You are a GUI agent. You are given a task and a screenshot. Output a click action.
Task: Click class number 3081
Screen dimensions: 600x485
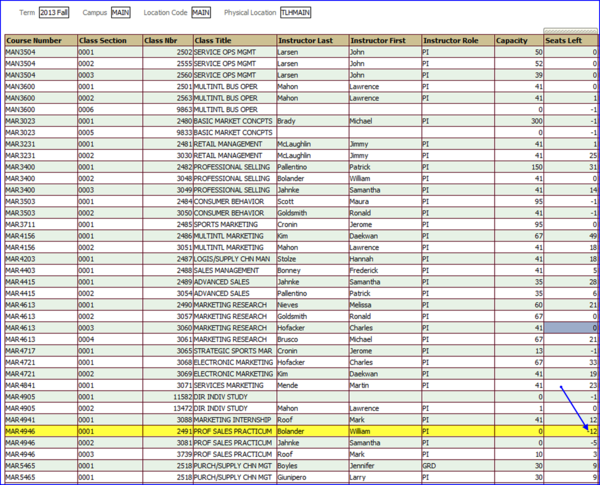[x=184, y=443]
